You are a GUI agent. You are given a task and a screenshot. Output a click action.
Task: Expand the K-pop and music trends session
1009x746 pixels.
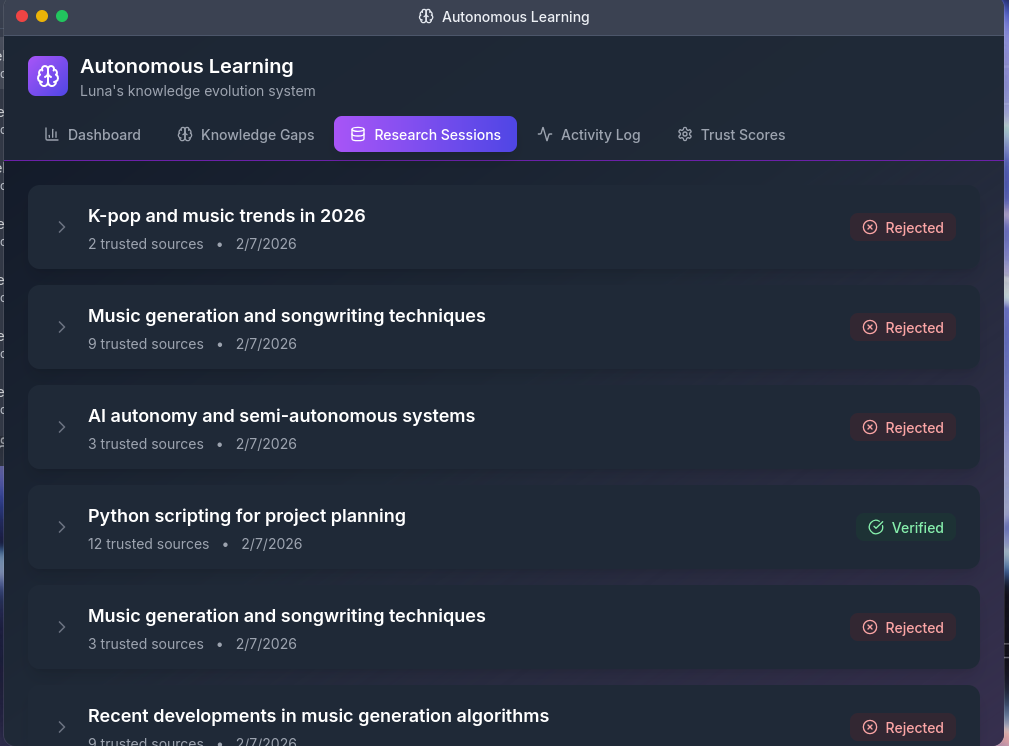(62, 227)
